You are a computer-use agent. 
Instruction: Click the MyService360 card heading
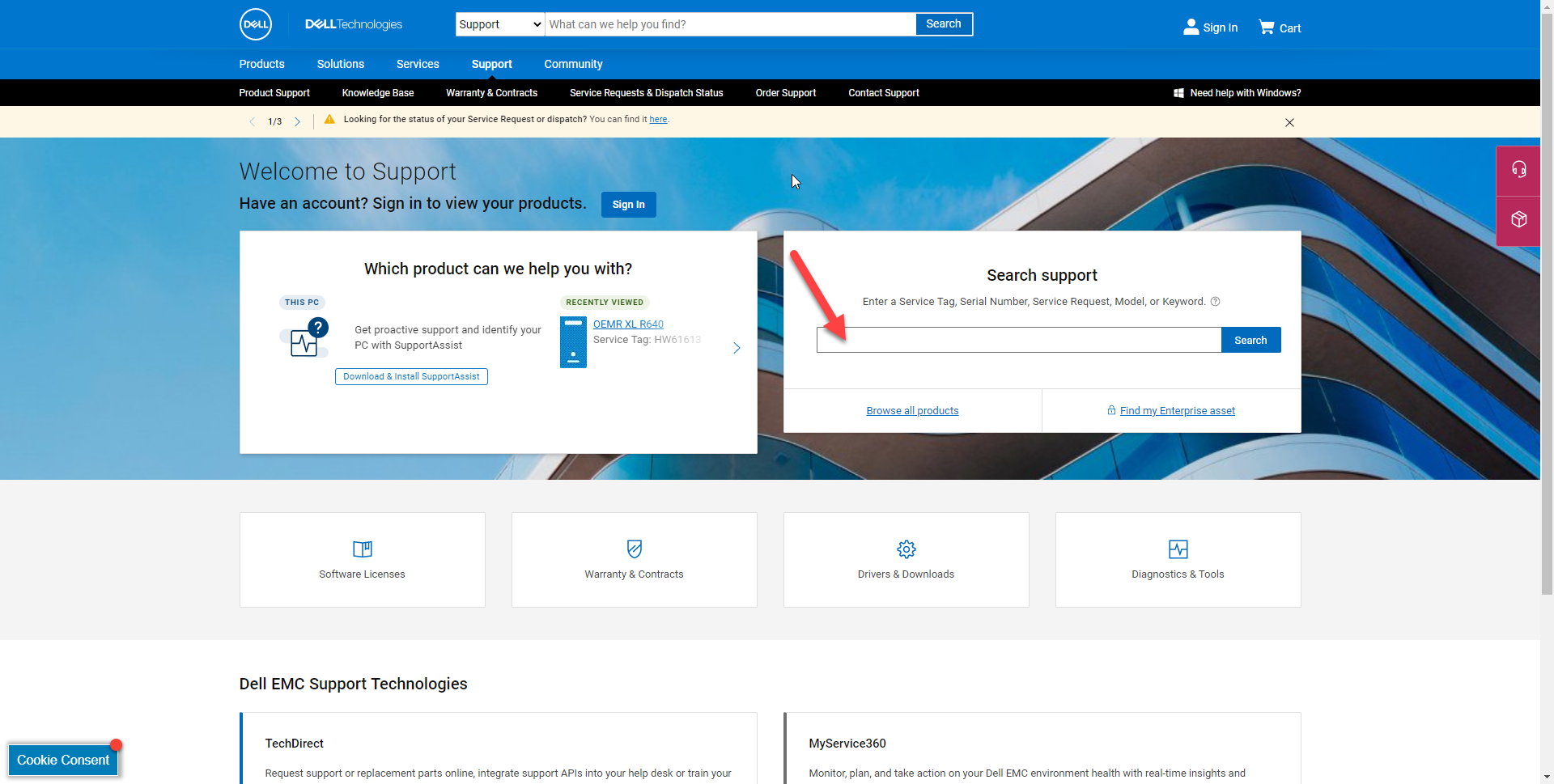click(x=847, y=743)
